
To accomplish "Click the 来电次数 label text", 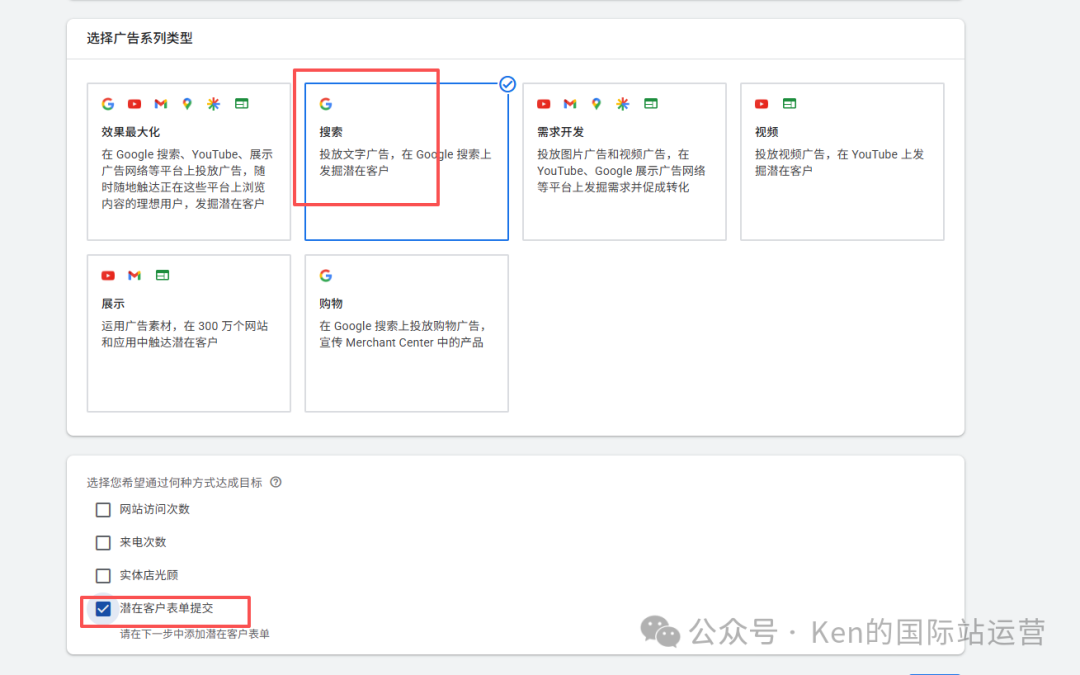I will 143,542.
